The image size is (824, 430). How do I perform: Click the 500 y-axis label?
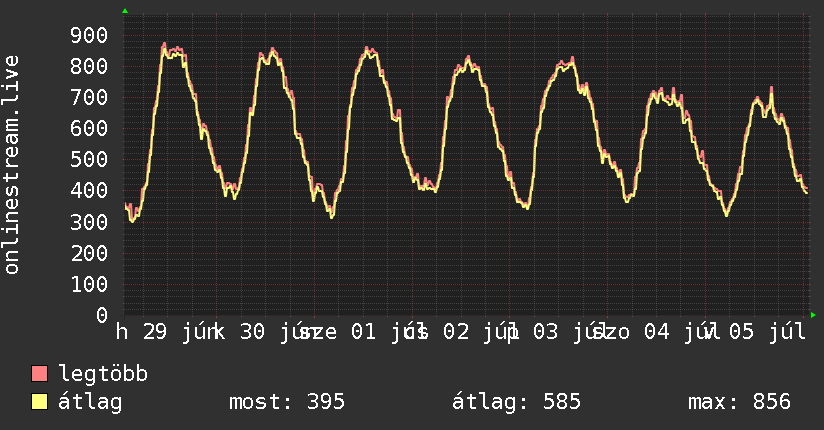(x=89, y=159)
